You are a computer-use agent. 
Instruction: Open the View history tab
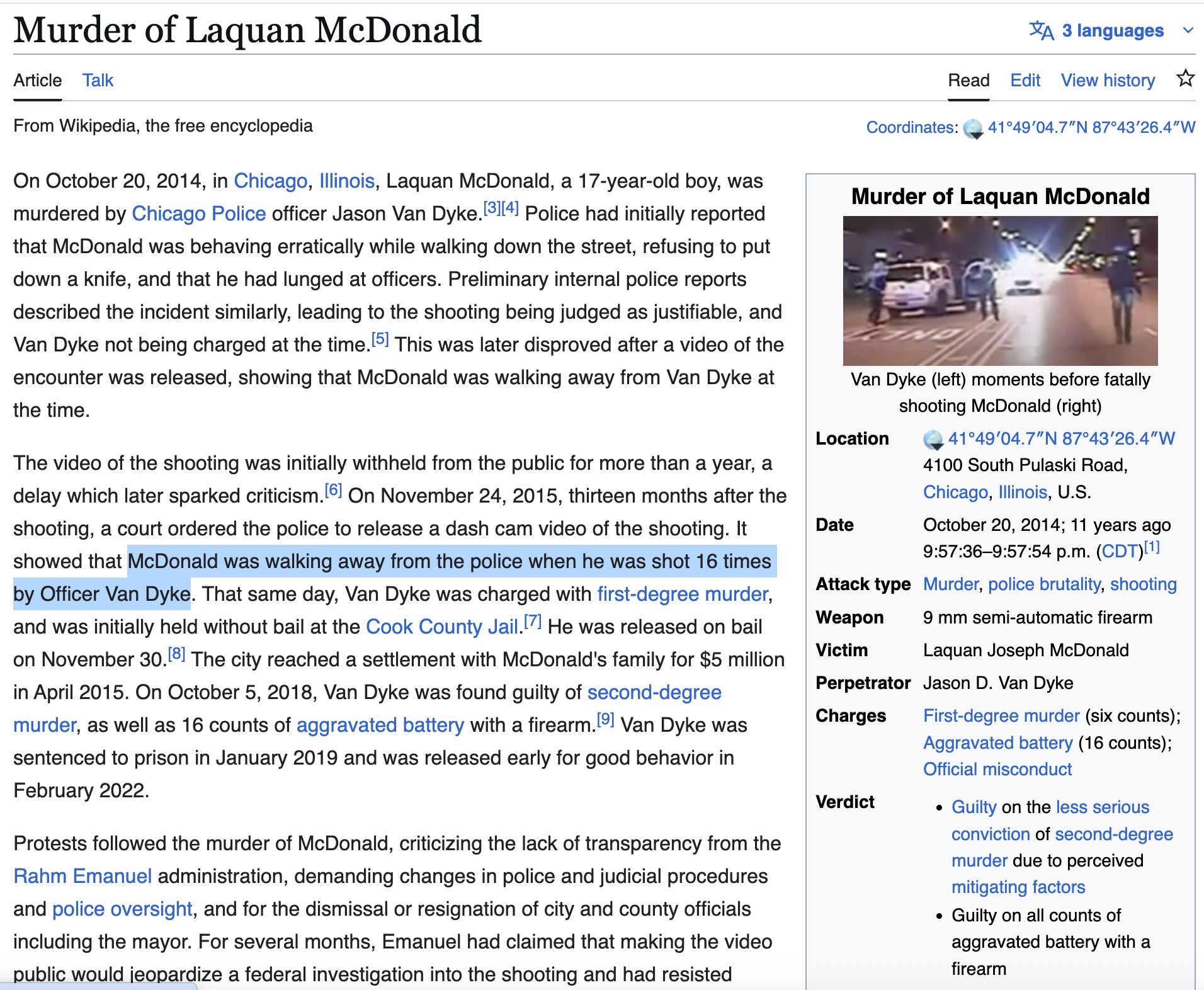click(1108, 81)
